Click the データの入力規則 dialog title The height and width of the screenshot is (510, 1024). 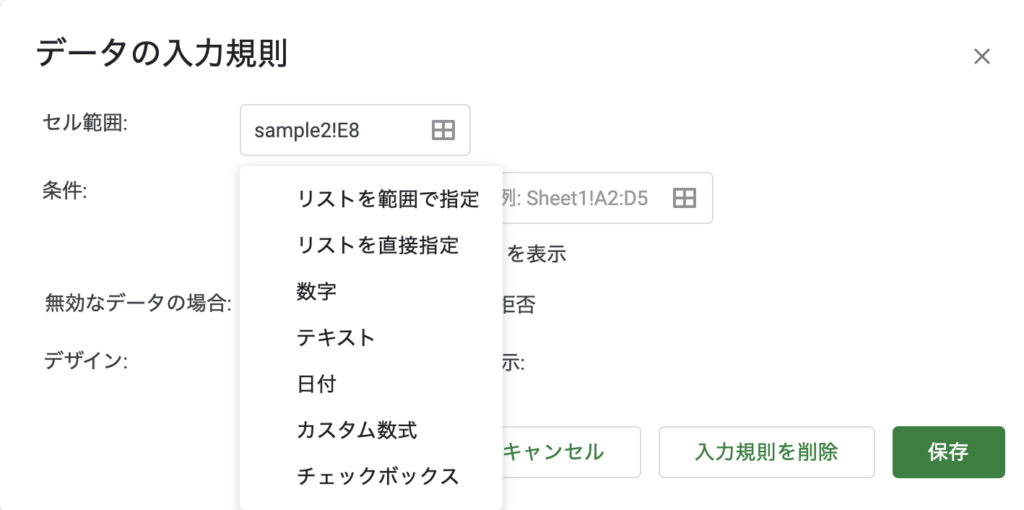[162, 54]
